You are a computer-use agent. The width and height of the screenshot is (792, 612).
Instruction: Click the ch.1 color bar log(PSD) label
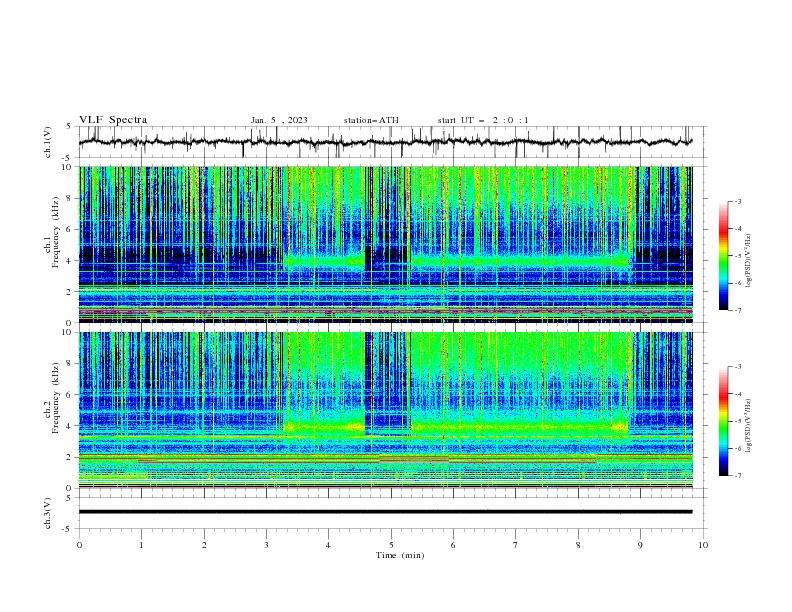(749, 261)
